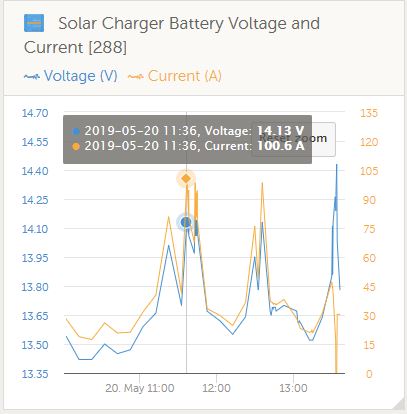Click the widget resize handle in corner
This screenshot has height=414, width=407.
(398, 405)
